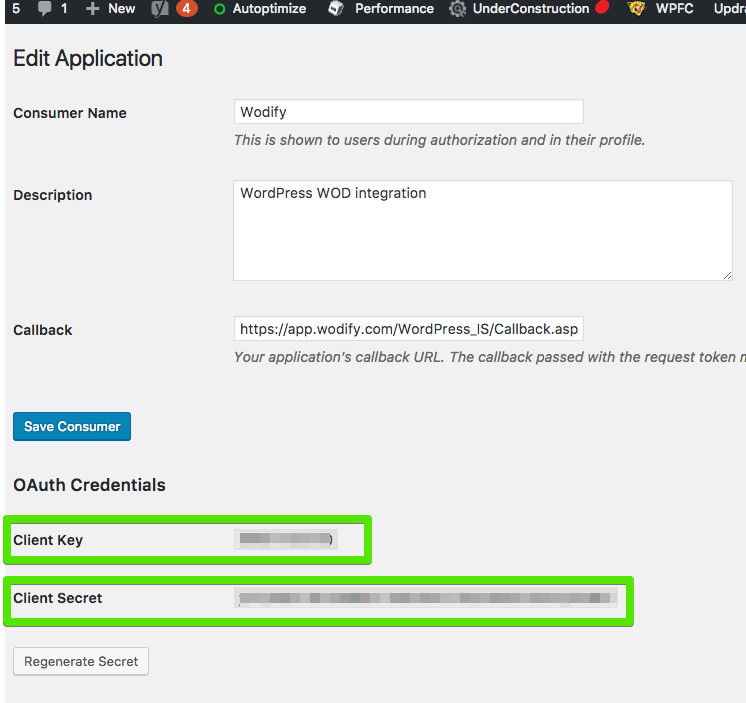The width and height of the screenshot is (746, 703).
Task: Click the green Autoptimize status circle icon
Action: click(219, 9)
